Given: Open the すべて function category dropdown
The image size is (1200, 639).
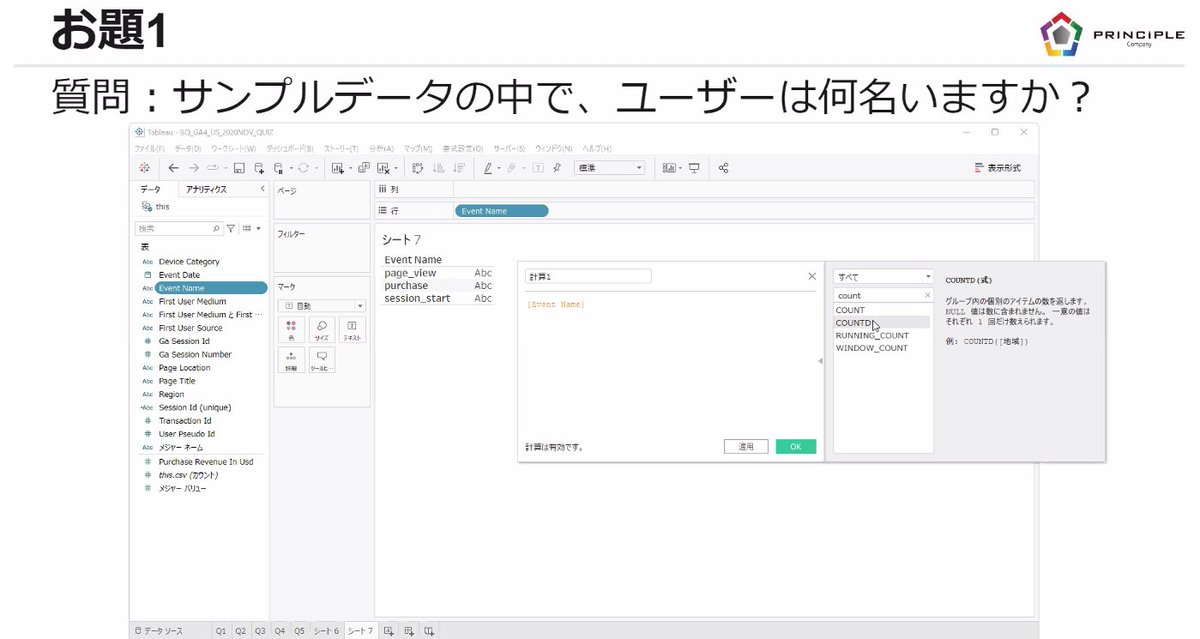Looking at the screenshot, I should point(883,276).
